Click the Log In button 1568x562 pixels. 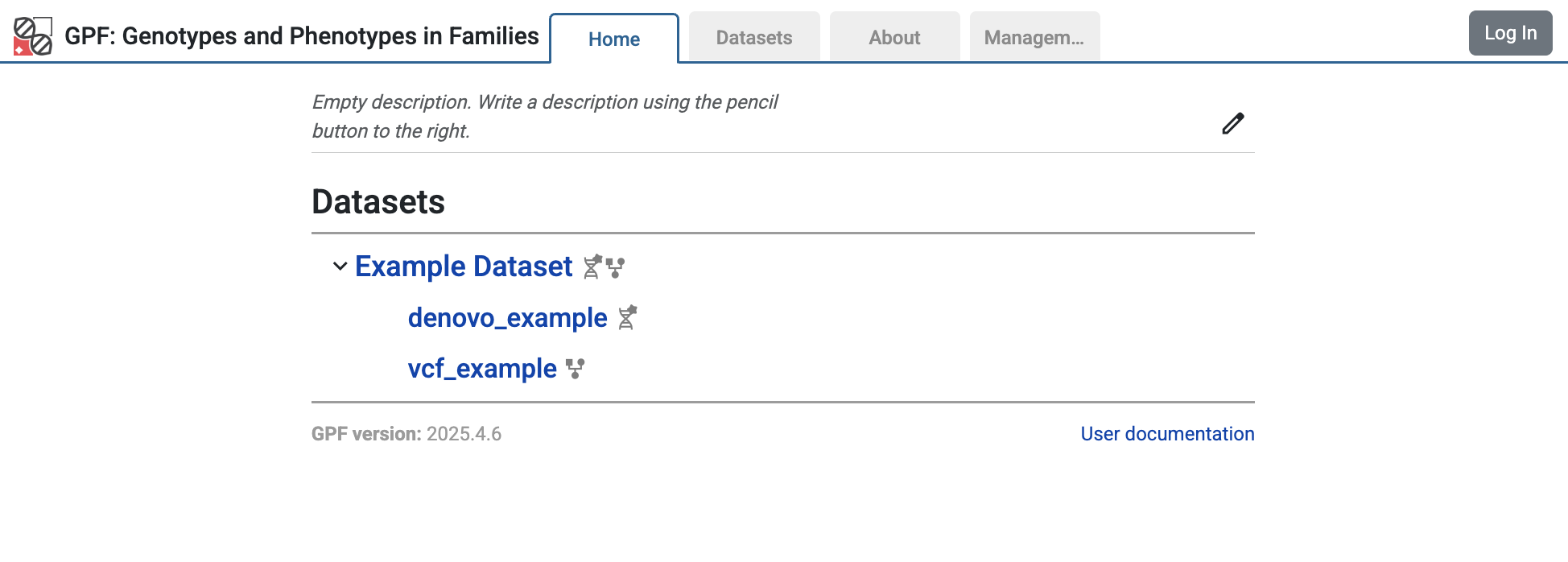pos(1510,33)
